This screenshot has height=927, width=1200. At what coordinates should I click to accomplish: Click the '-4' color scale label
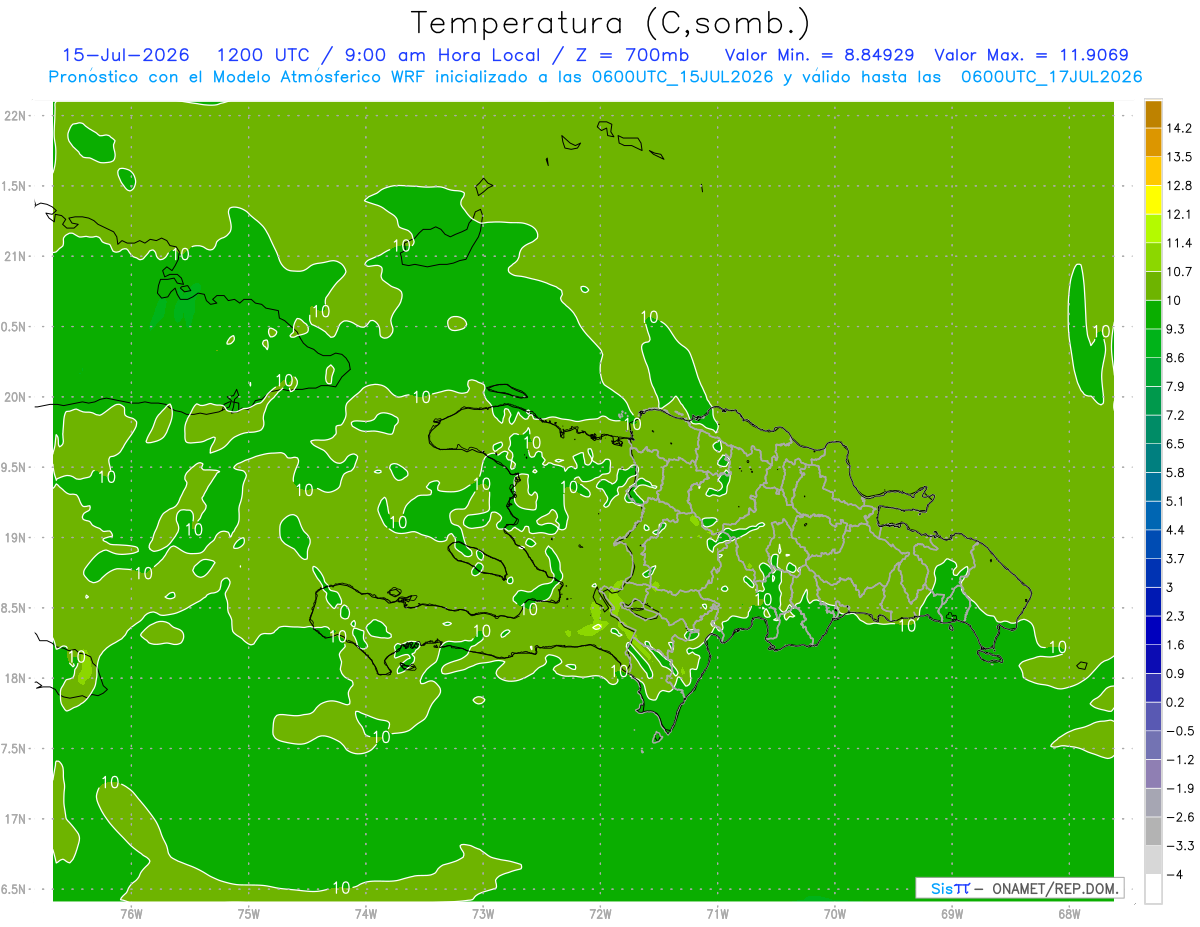1175,874
